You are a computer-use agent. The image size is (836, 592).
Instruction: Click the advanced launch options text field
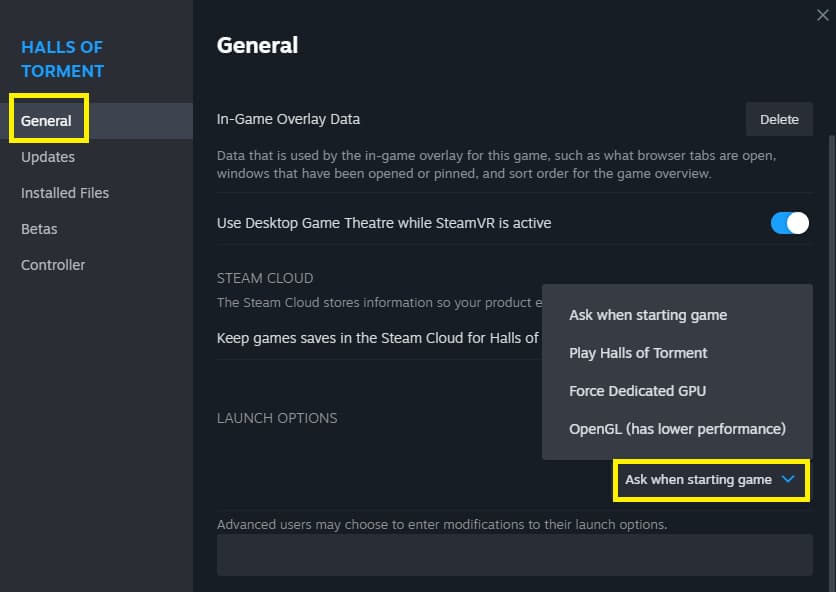point(514,555)
